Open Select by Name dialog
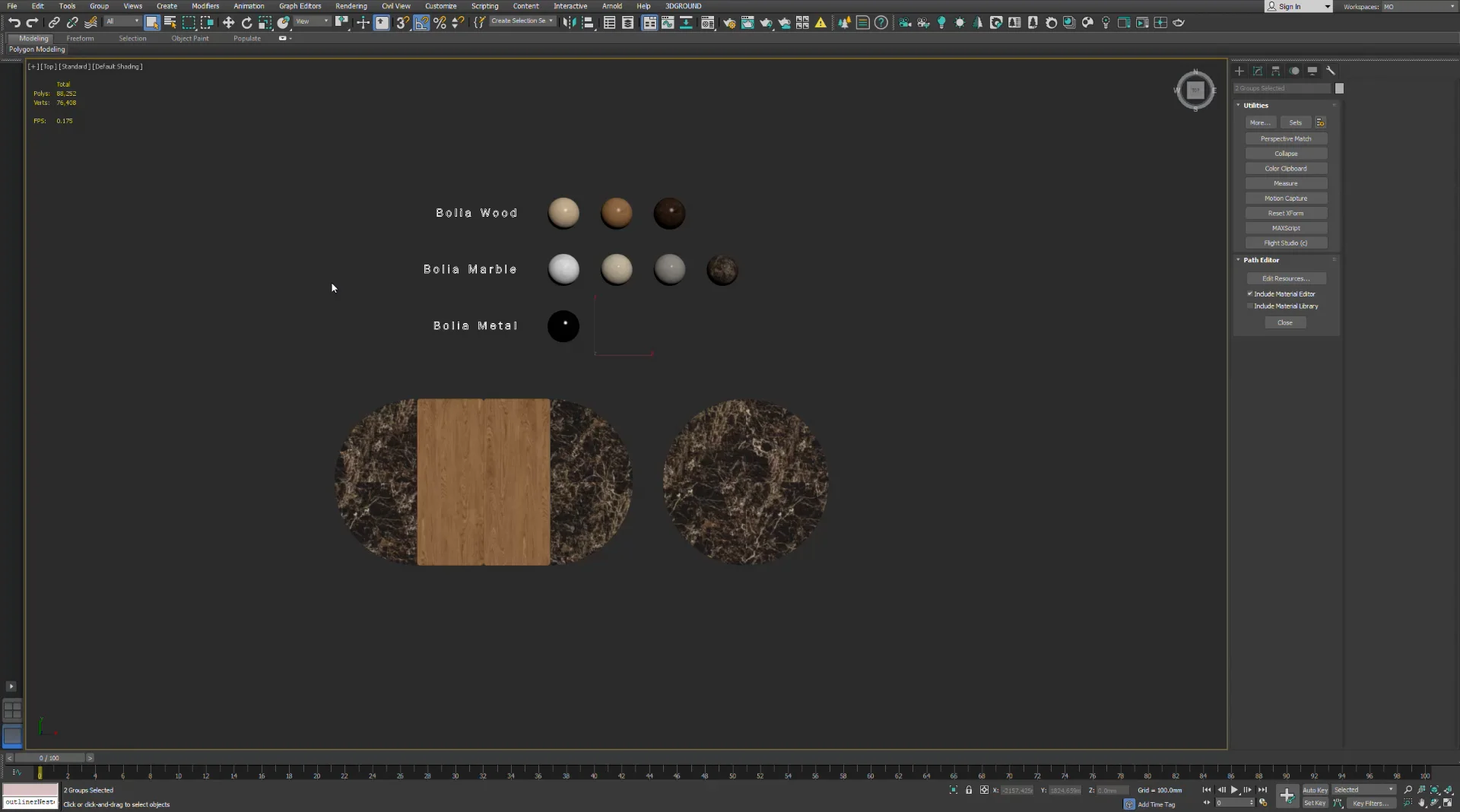1460x812 pixels. pyautogui.click(x=171, y=23)
